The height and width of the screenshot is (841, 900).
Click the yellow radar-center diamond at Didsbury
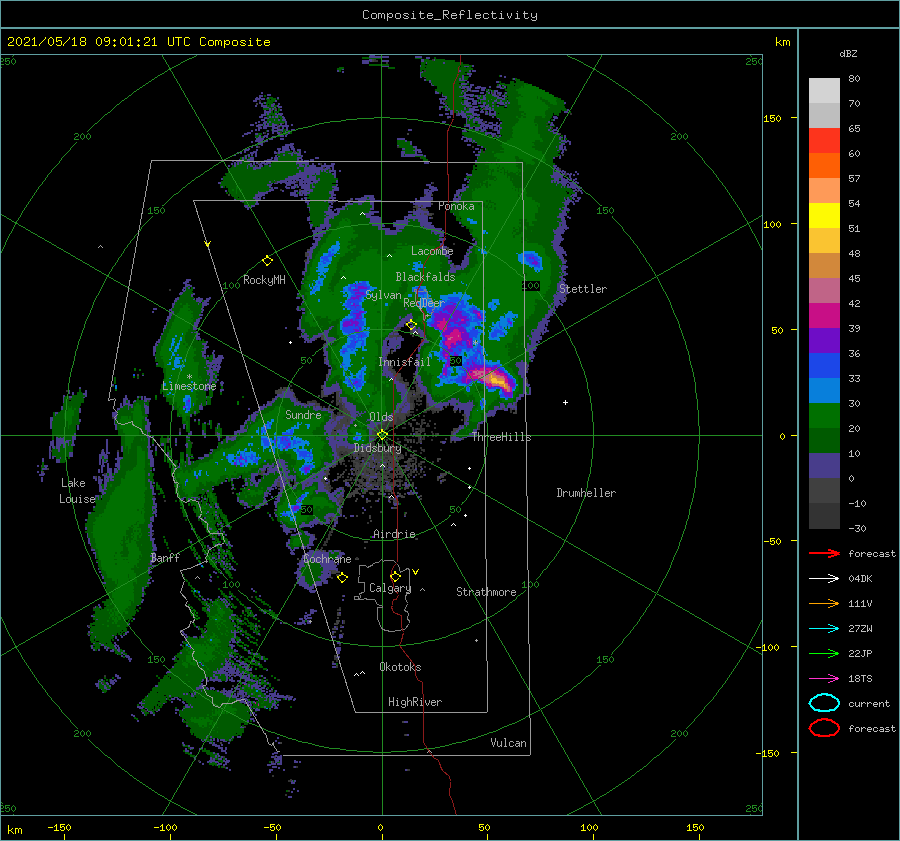(x=382, y=435)
